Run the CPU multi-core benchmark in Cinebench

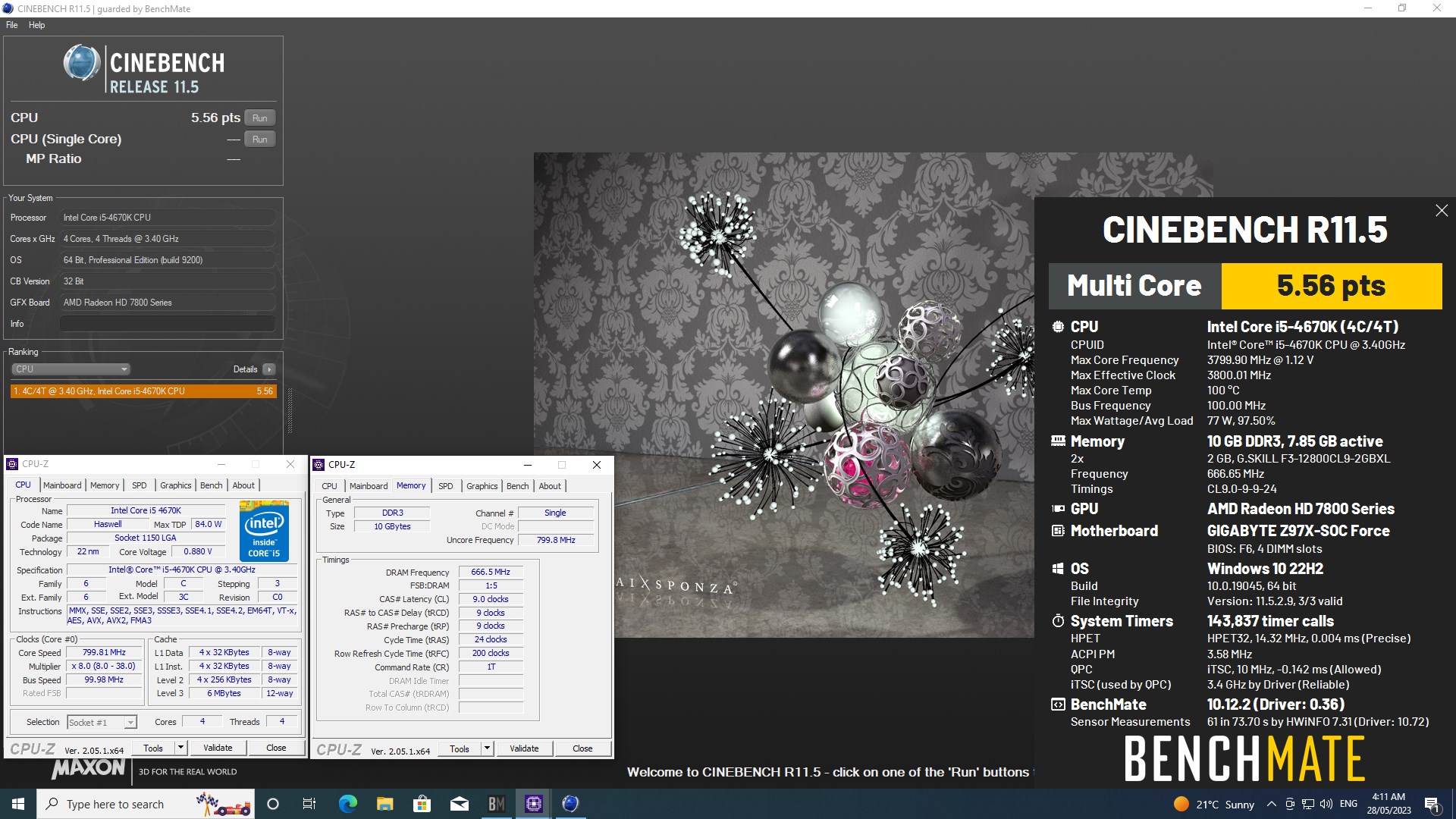coord(260,118)
